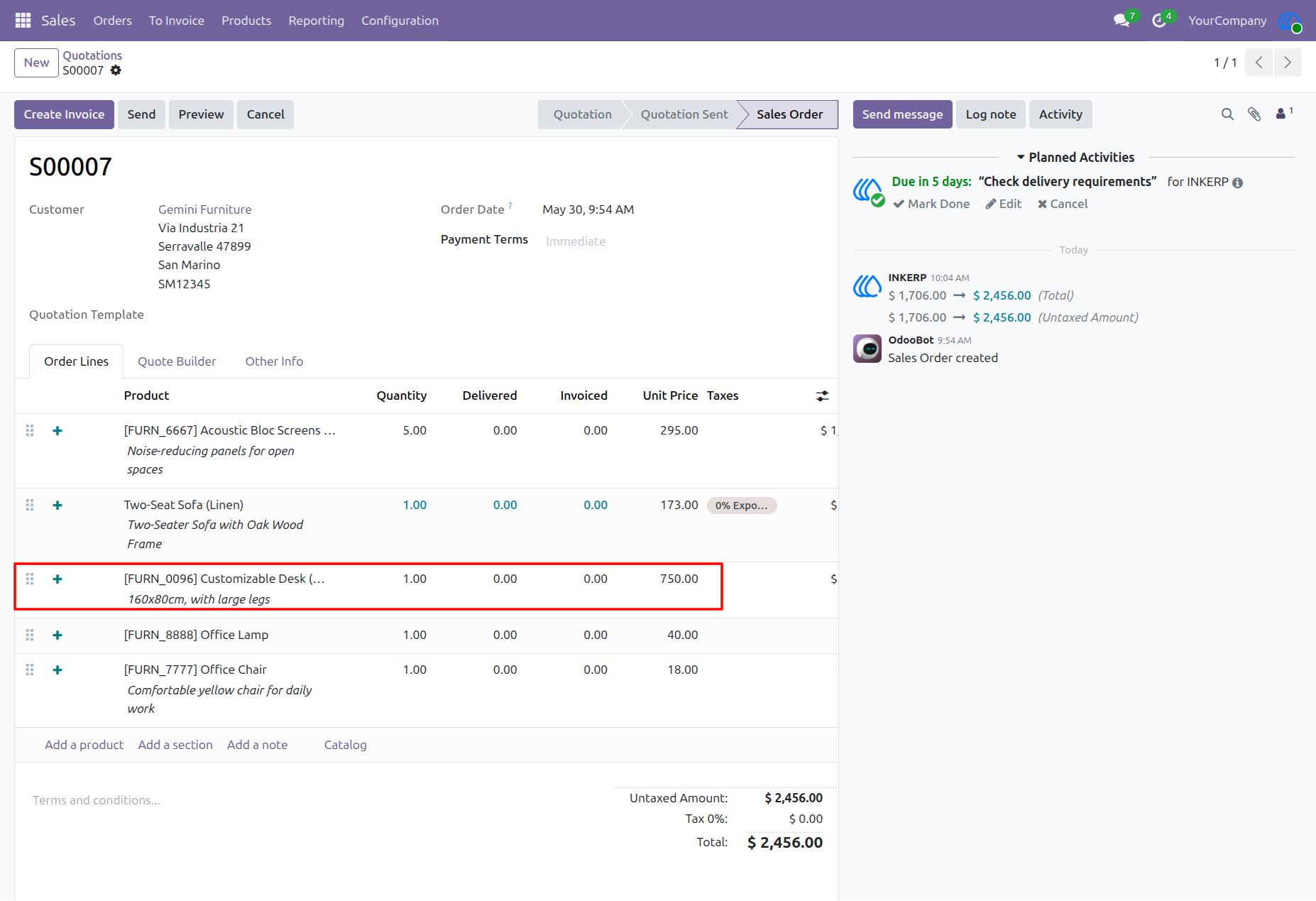Expand the Acoustic Bloc Screens line plus
The width and height of the screenshot is (1316, 901).
(x=57, y=431)
